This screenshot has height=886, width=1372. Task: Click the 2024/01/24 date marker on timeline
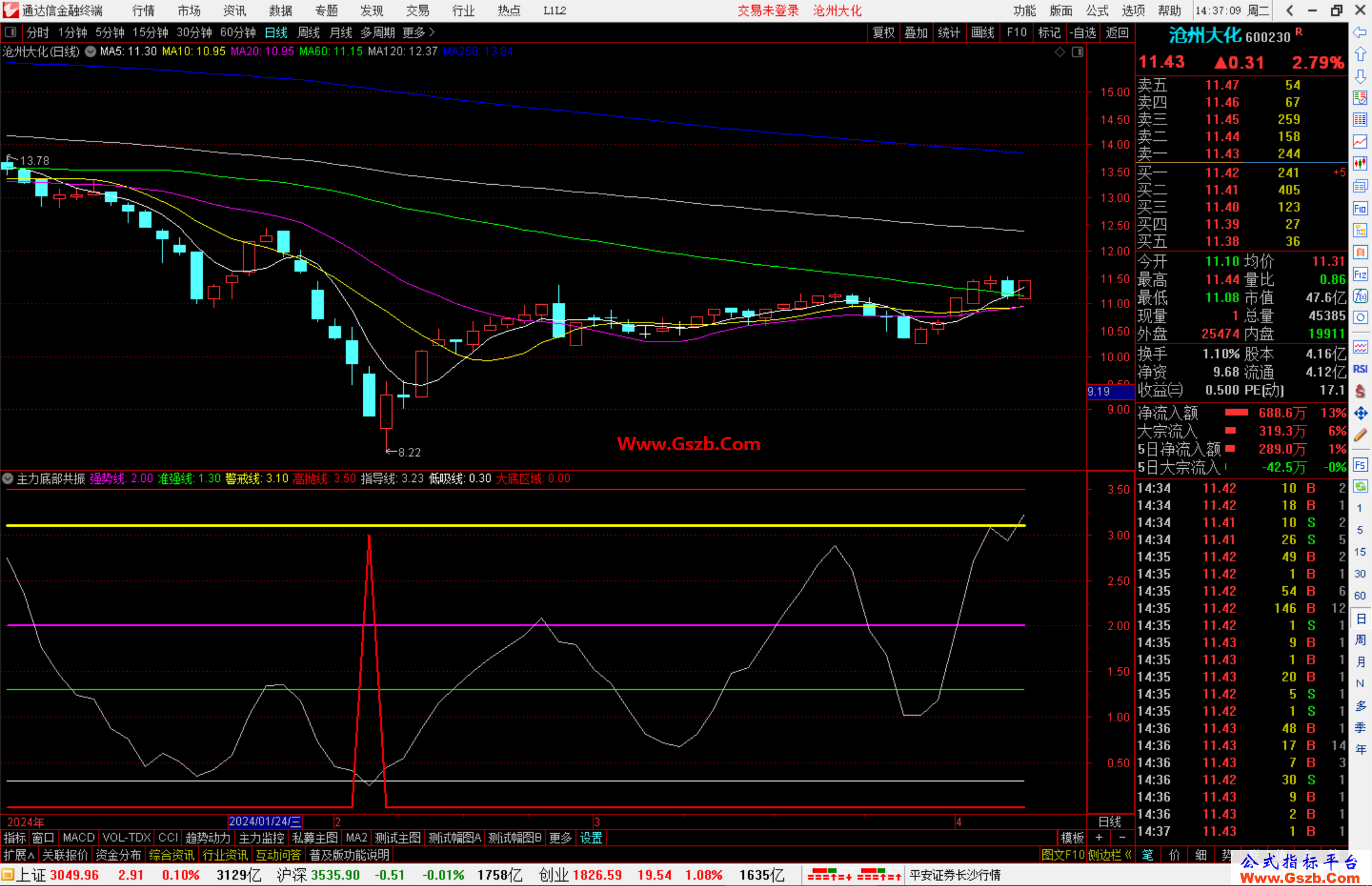[265, 821]
